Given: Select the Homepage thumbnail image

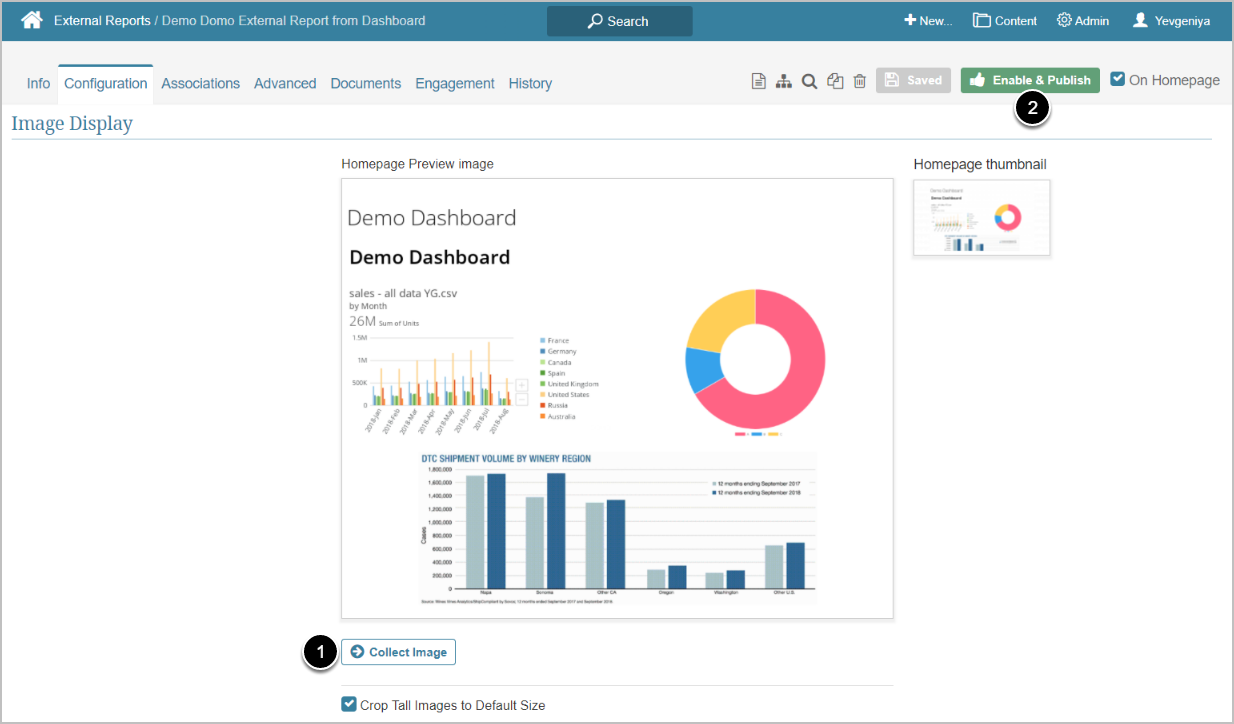Looking at the screenshot, I should 981,217.
